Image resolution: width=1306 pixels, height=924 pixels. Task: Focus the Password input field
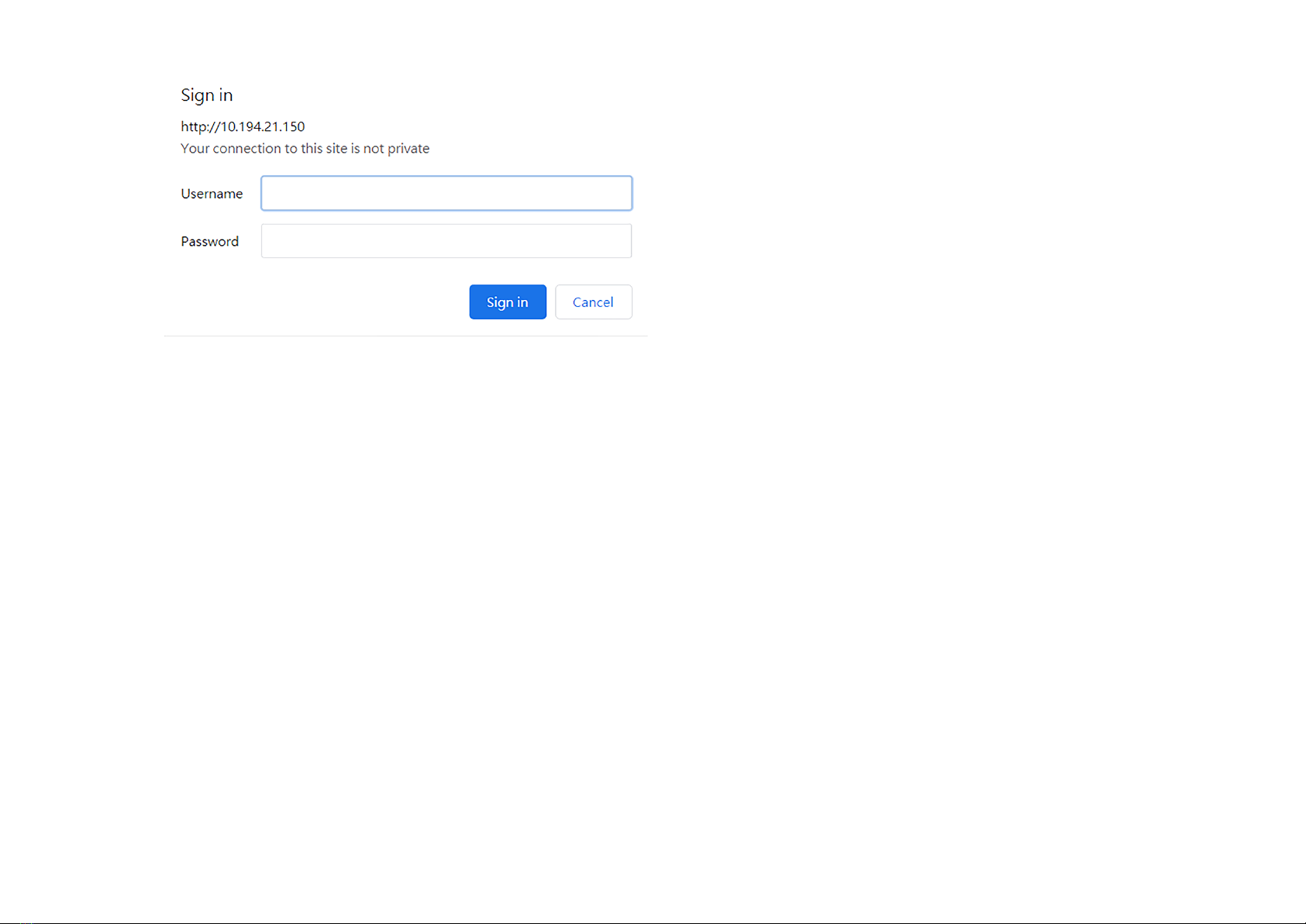coord(446,241)
